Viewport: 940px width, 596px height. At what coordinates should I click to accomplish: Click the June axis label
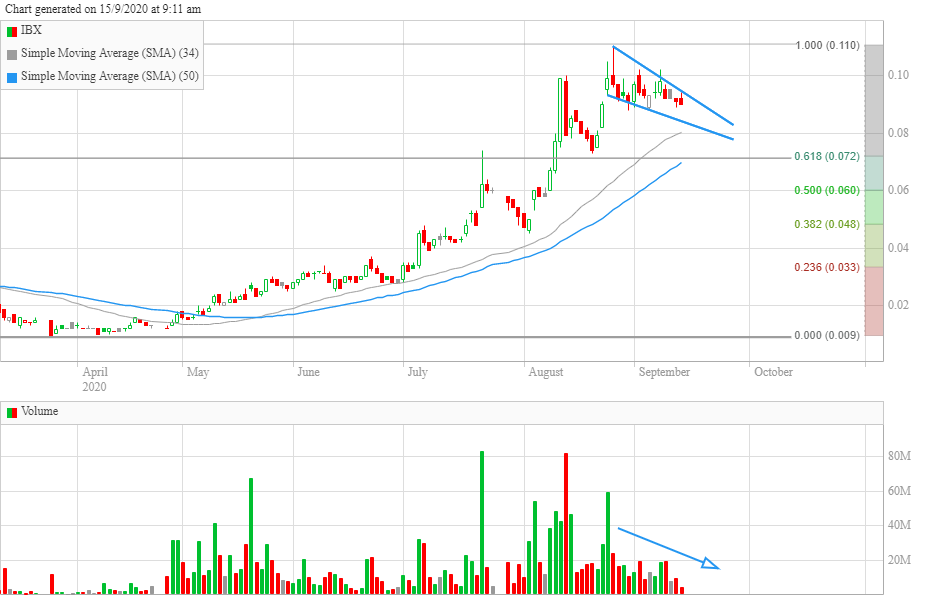click(308, 372)
